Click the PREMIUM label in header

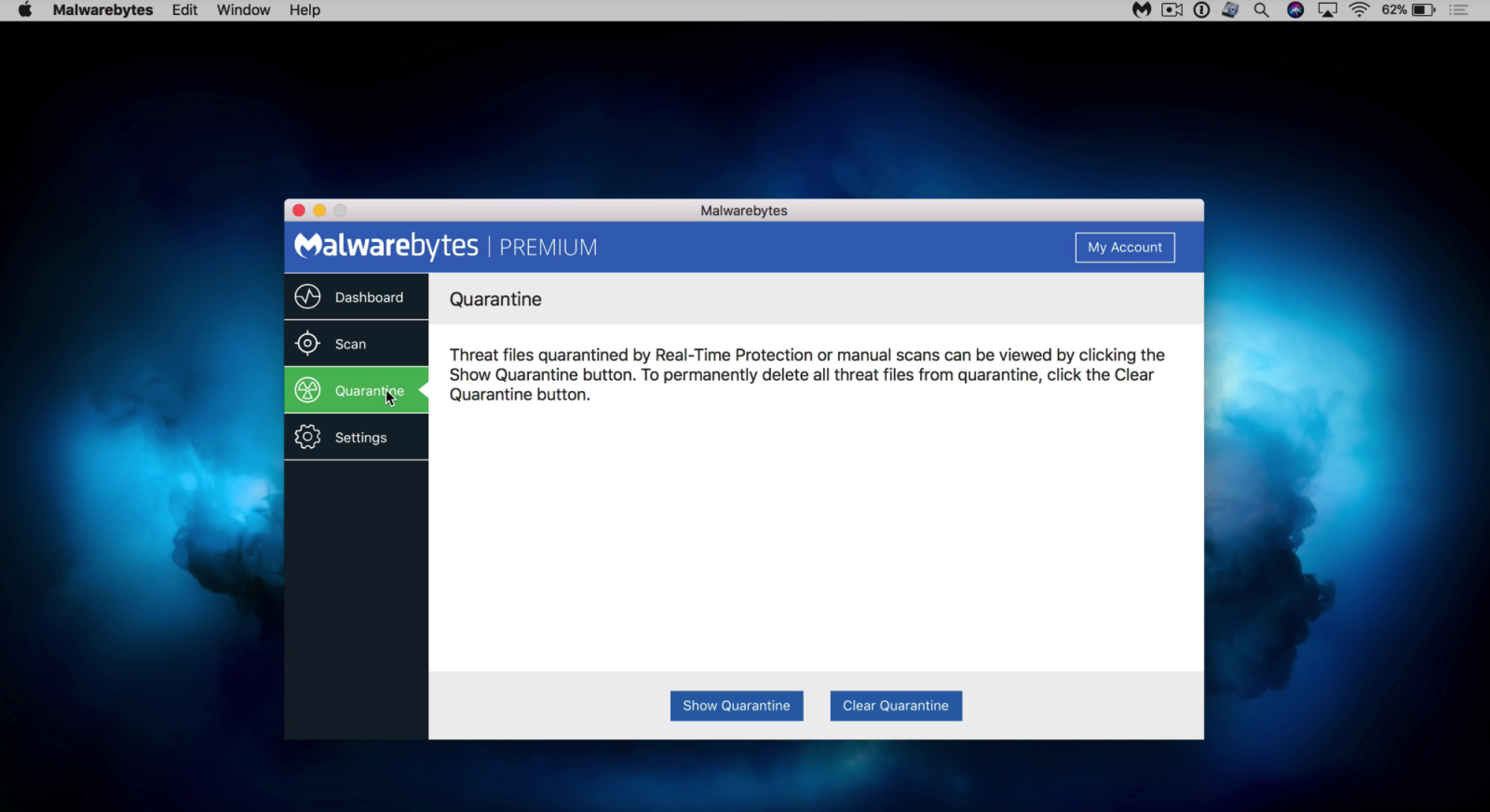pos(548,247)
